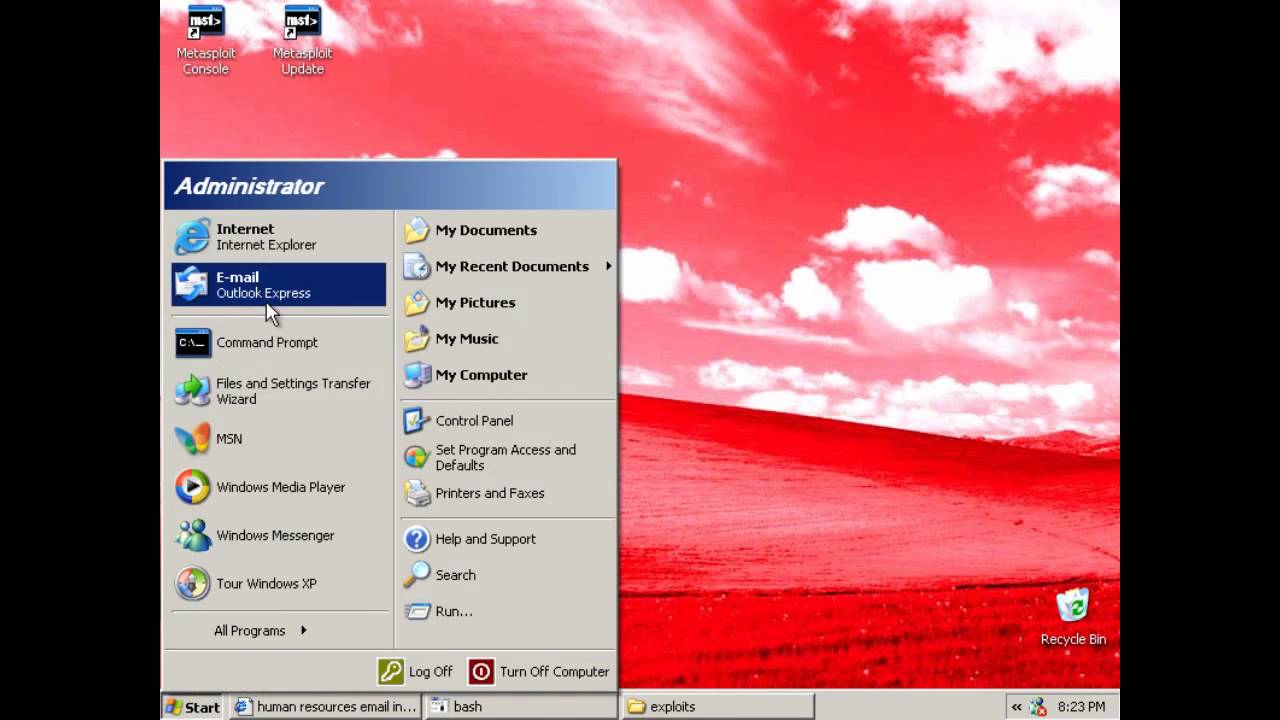Click the Turn Off Computer button

(540, 672)
